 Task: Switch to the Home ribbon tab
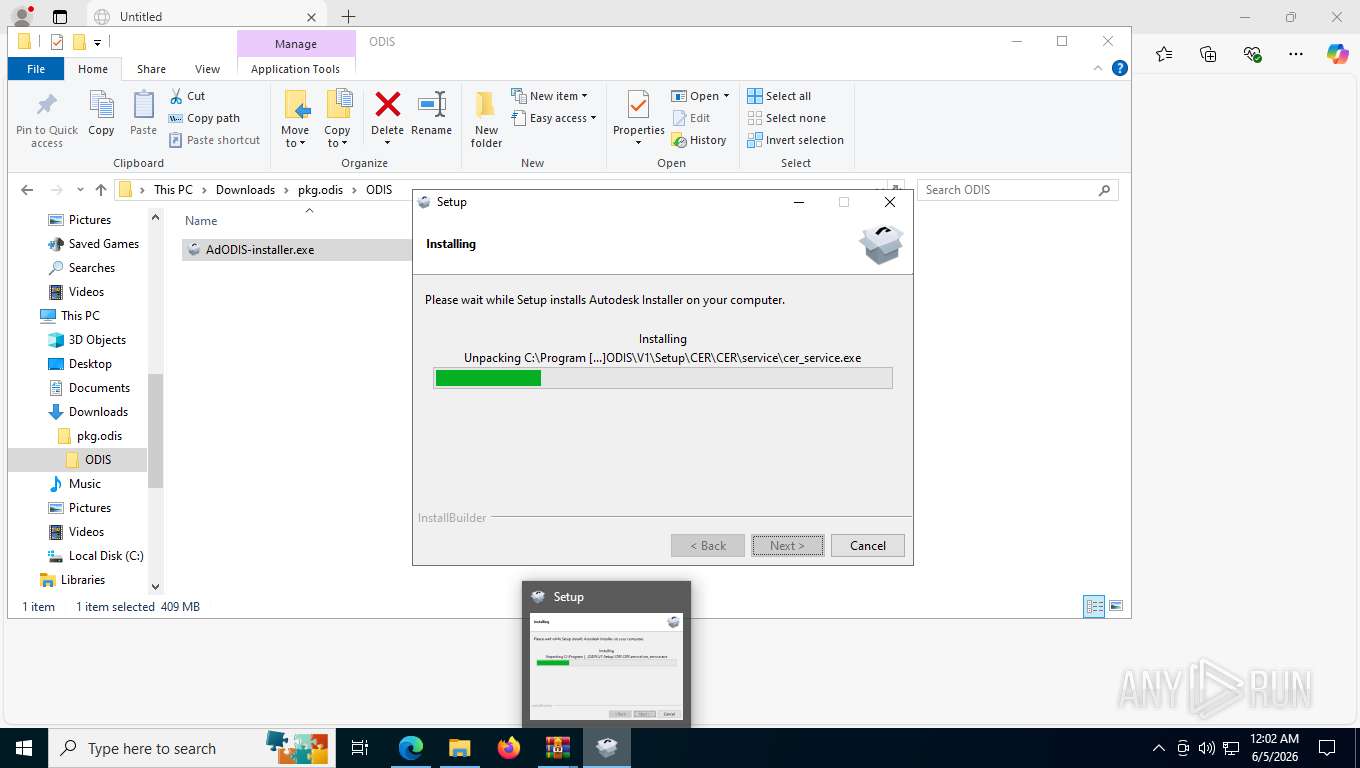tap(93, 69)
